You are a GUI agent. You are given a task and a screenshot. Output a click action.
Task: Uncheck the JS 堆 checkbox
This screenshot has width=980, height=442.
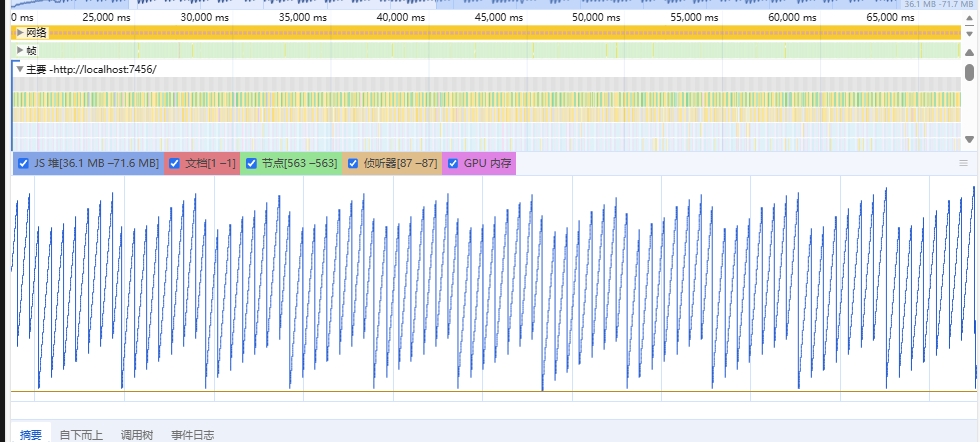pyautogui.click(x=24, y=163)
